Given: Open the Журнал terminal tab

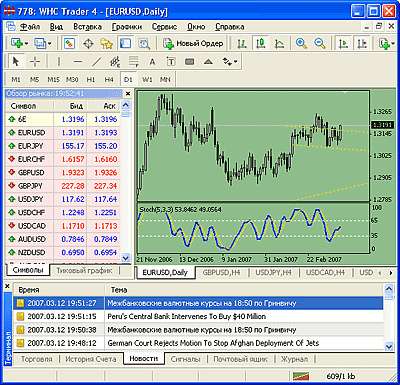Looking at the screenshot, I should tap(294, 359).
